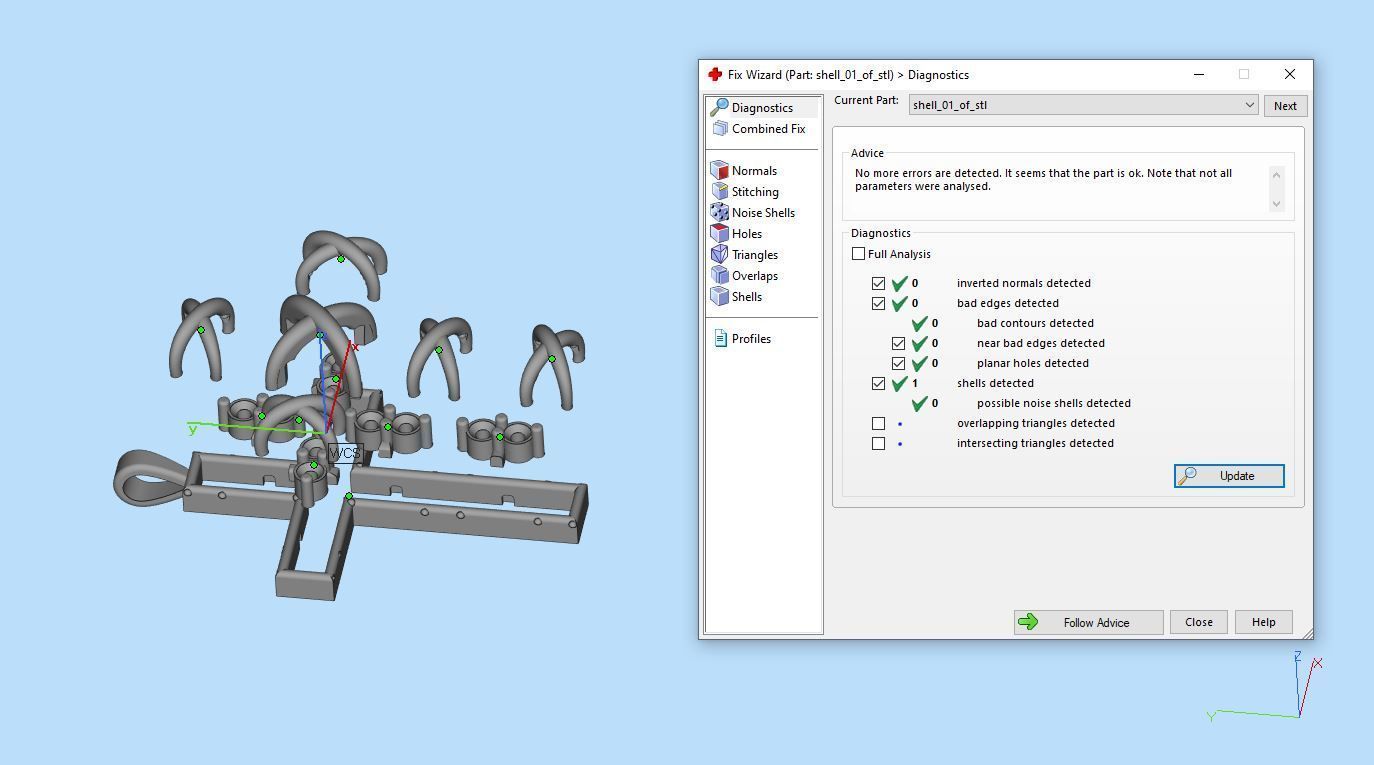
Task: Click the Shells icon in the sidebar
Action: coord(719,296)
